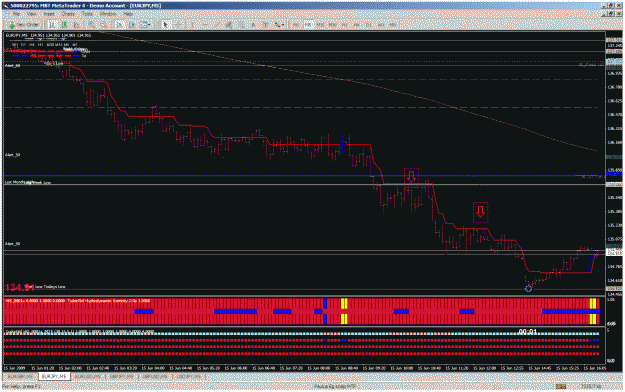Select the text drawing tool (A)
Screen dimensions: 625x392
[253, 25]
